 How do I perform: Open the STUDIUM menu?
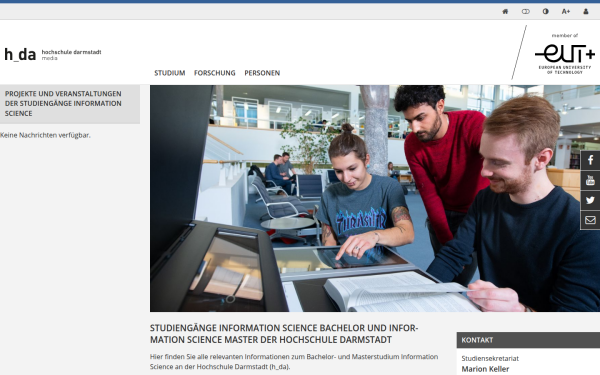[x=170, y=73]
